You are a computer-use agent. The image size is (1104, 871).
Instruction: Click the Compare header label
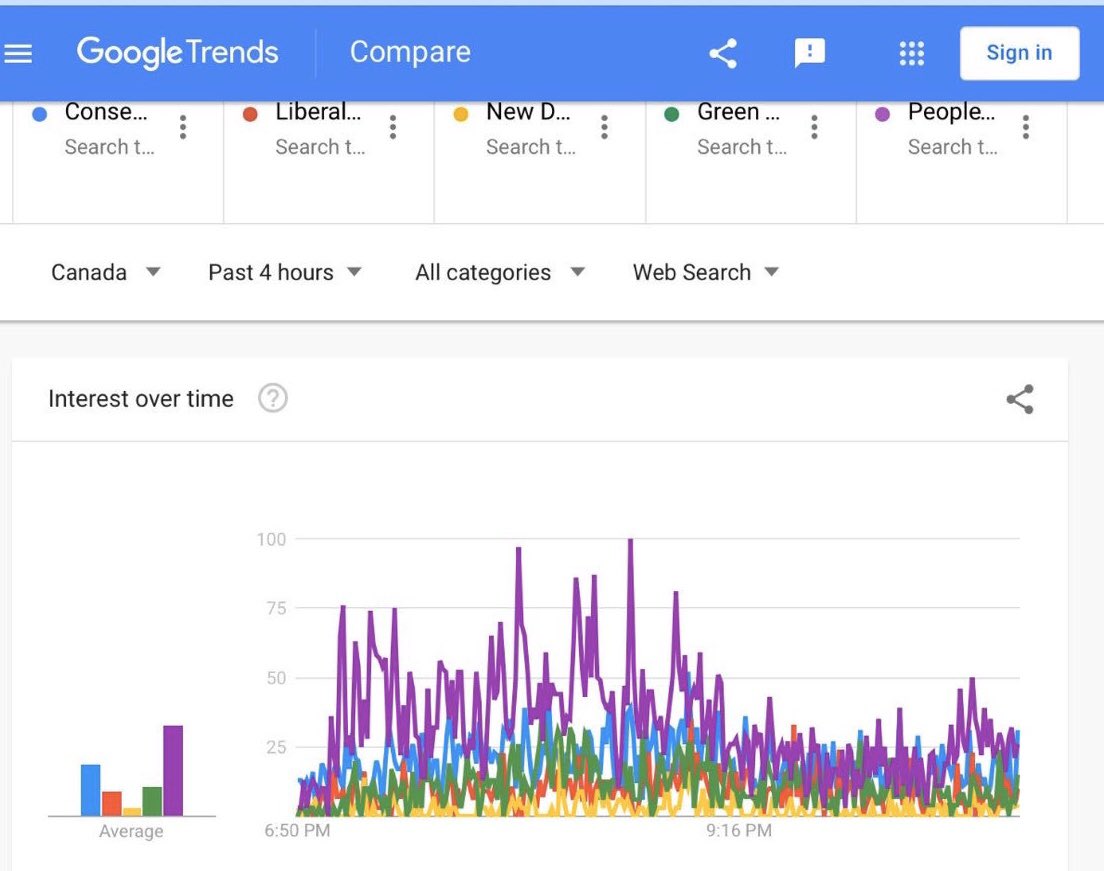click(410, 52)
